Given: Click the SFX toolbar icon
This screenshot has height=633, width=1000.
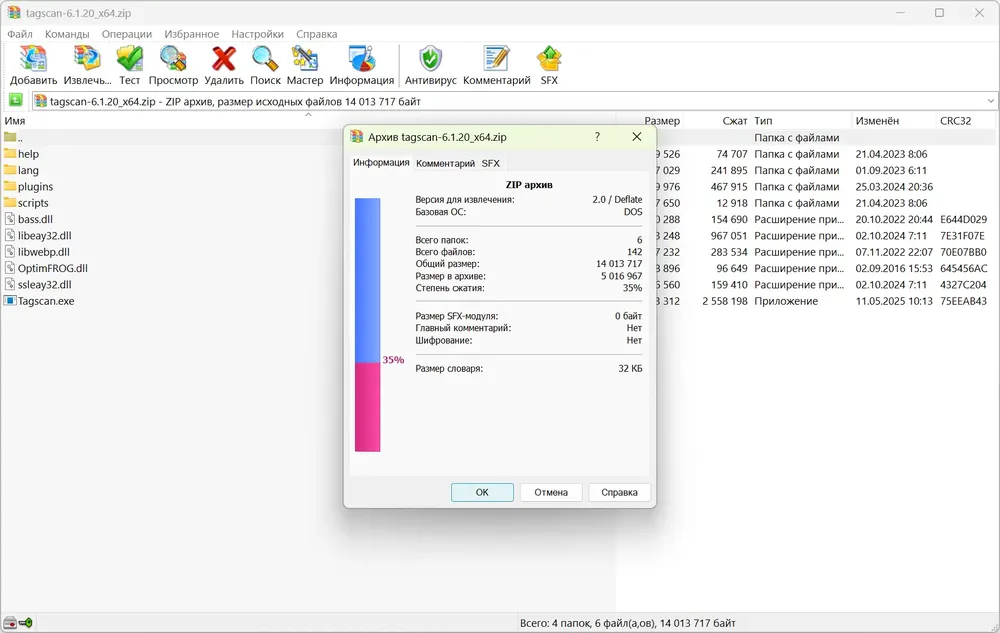Looking at the screenshot, I should tap(549, 59).
